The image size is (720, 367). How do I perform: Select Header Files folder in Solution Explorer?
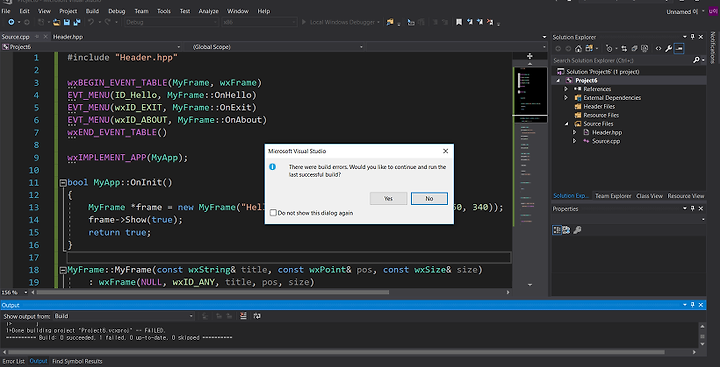[x=599, y=107]
